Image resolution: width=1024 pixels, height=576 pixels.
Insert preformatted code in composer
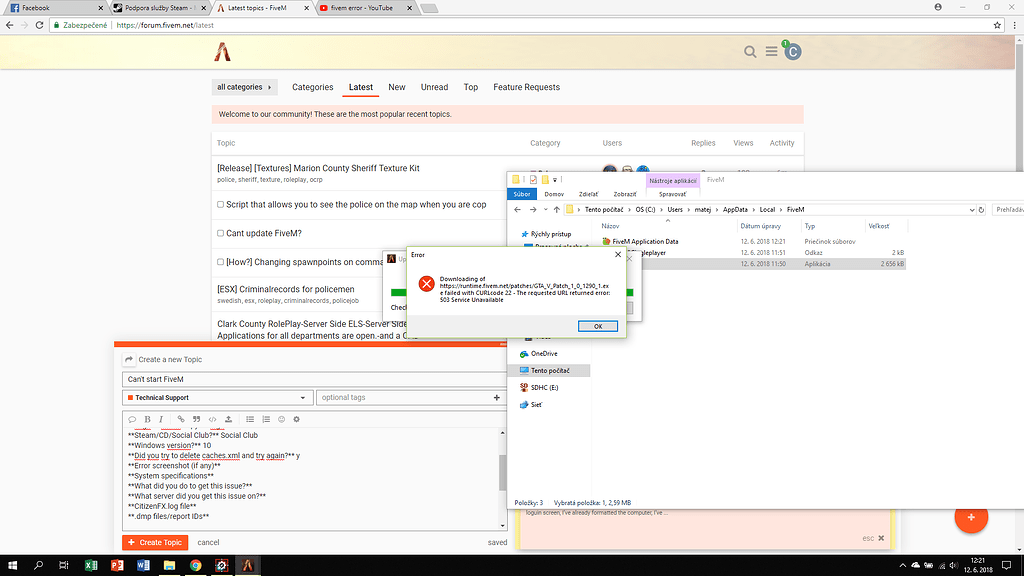tap(212, 419)
